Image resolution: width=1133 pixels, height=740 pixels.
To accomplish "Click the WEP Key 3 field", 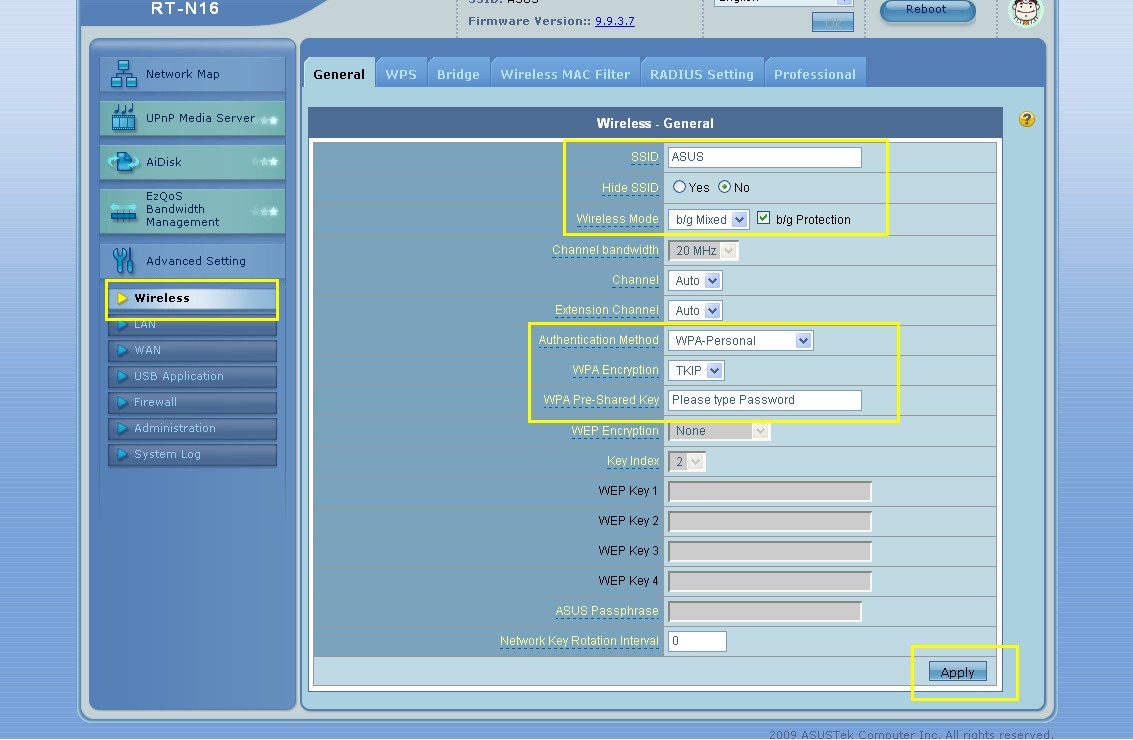I will pyautogui.click(x=770, y=551).
